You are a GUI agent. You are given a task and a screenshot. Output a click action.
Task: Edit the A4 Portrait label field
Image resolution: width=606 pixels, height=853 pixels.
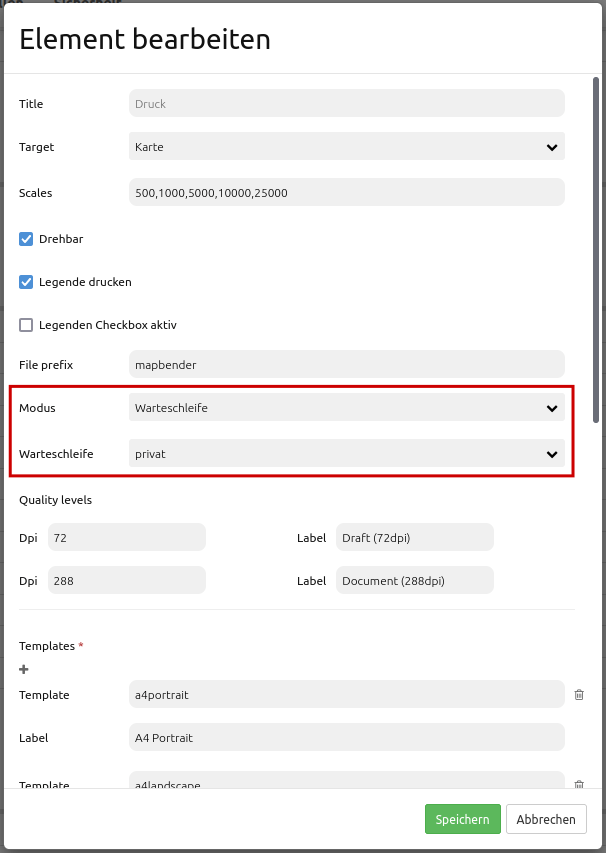tap(346, 738)
